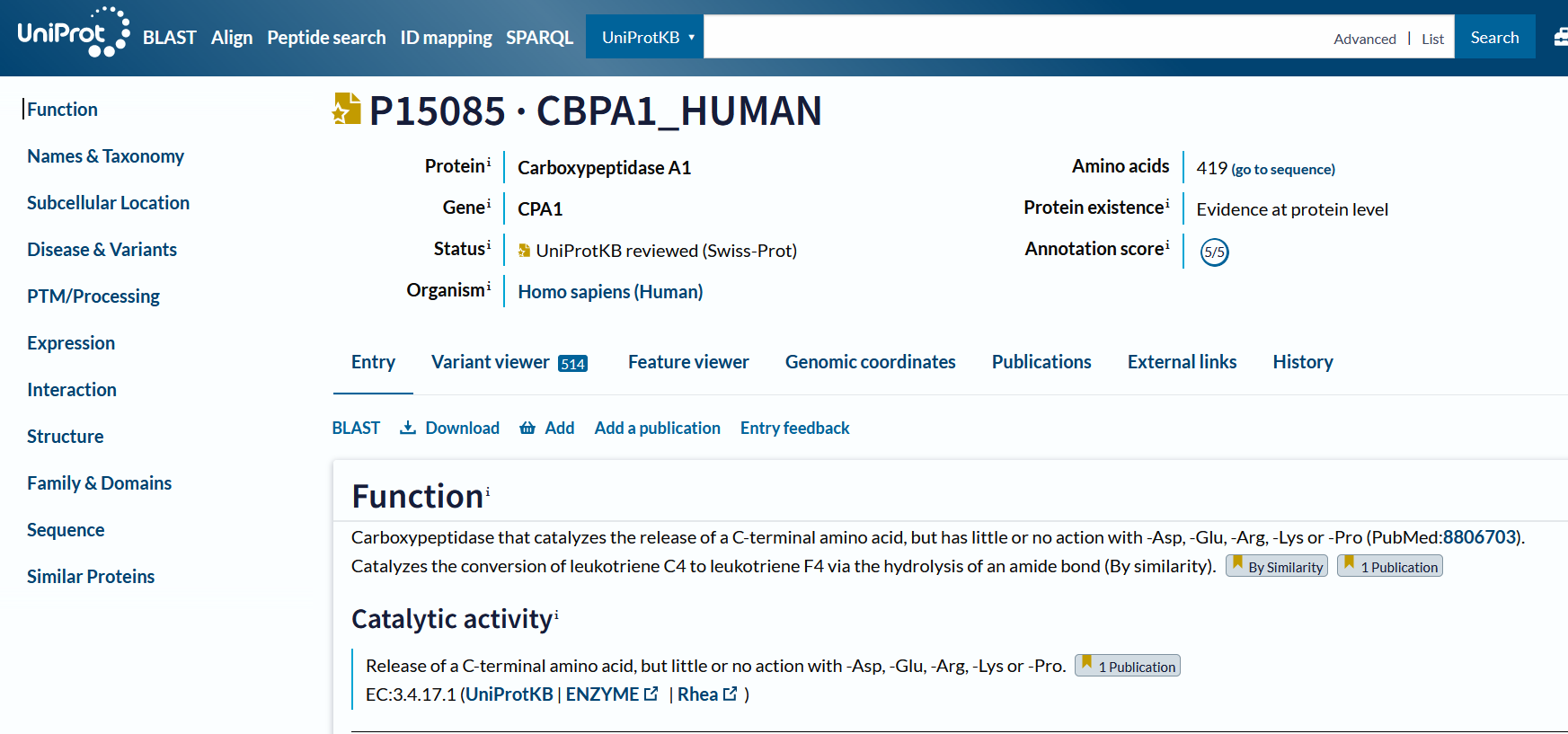Click BLAST in the entry toolbar

point(356,428)
